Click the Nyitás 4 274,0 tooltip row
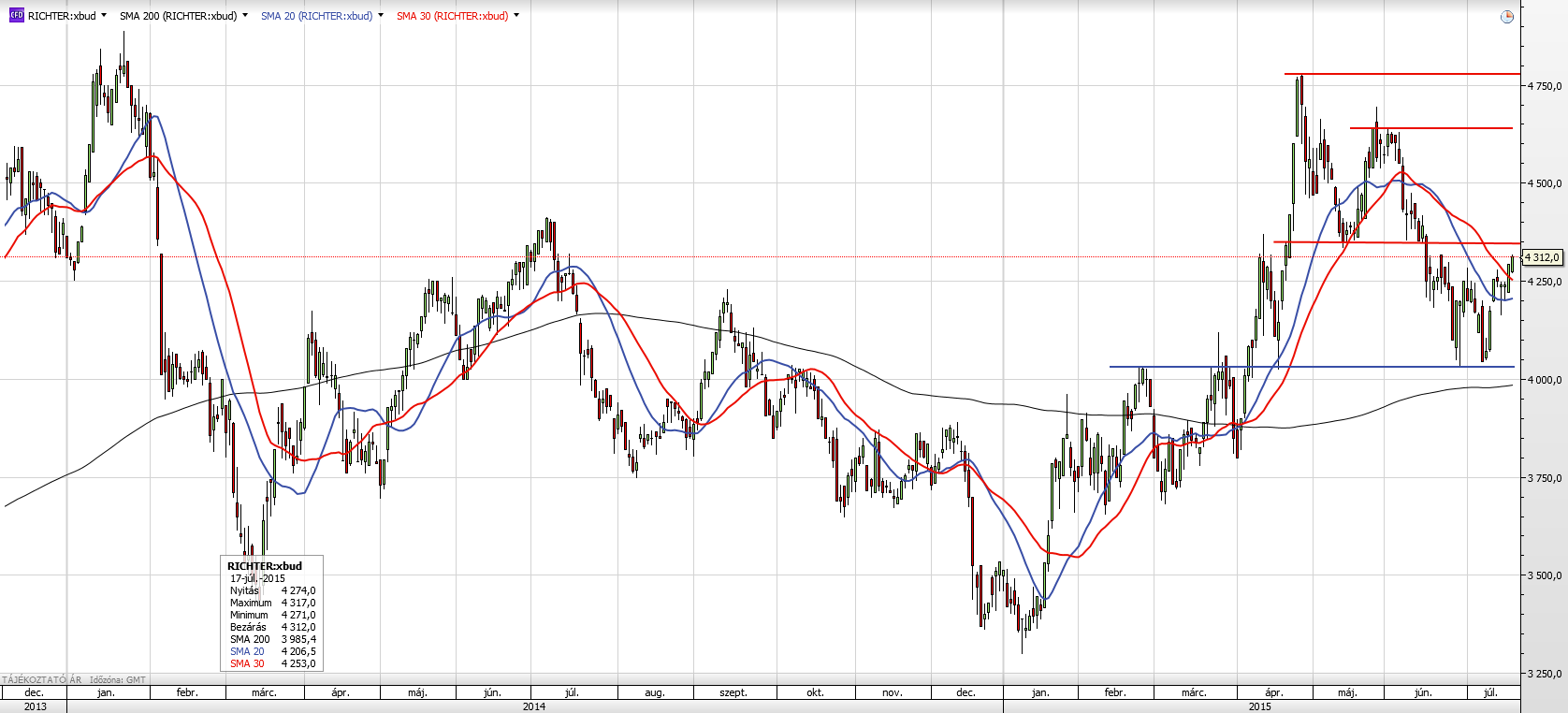Screen dimensions: 1568x713 point(273,590)
